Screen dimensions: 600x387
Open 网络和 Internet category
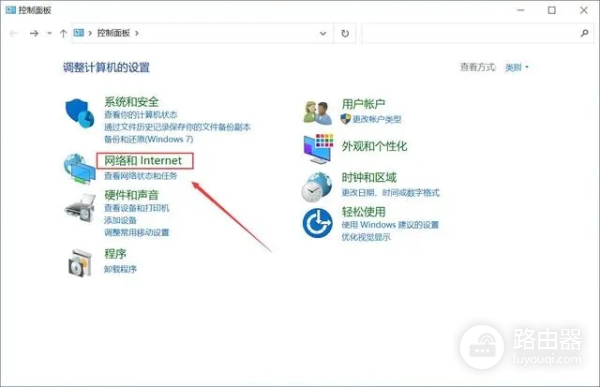point(143,161)
